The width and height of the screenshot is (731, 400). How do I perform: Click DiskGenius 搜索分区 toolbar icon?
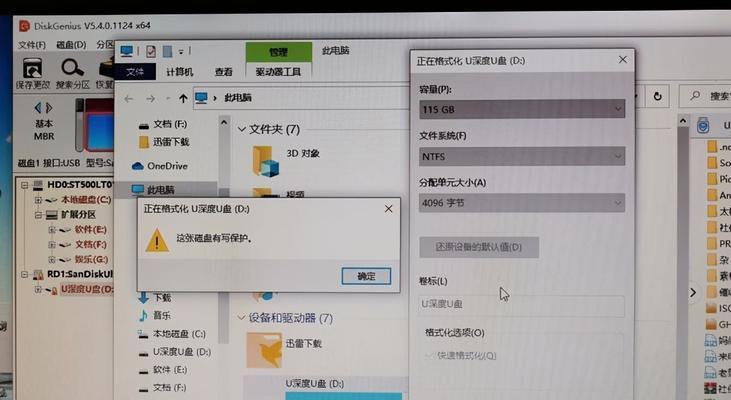[73, 74]
